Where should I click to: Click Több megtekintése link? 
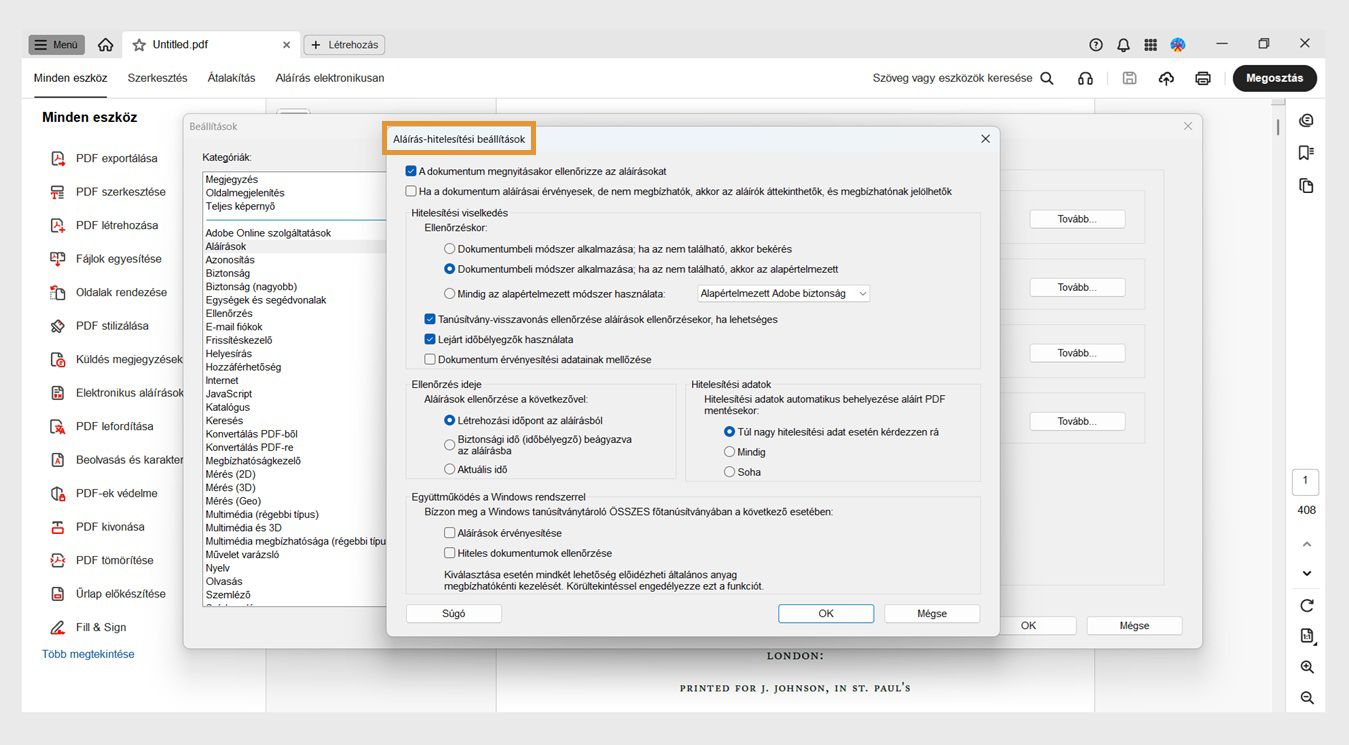[x=88, y=654]
